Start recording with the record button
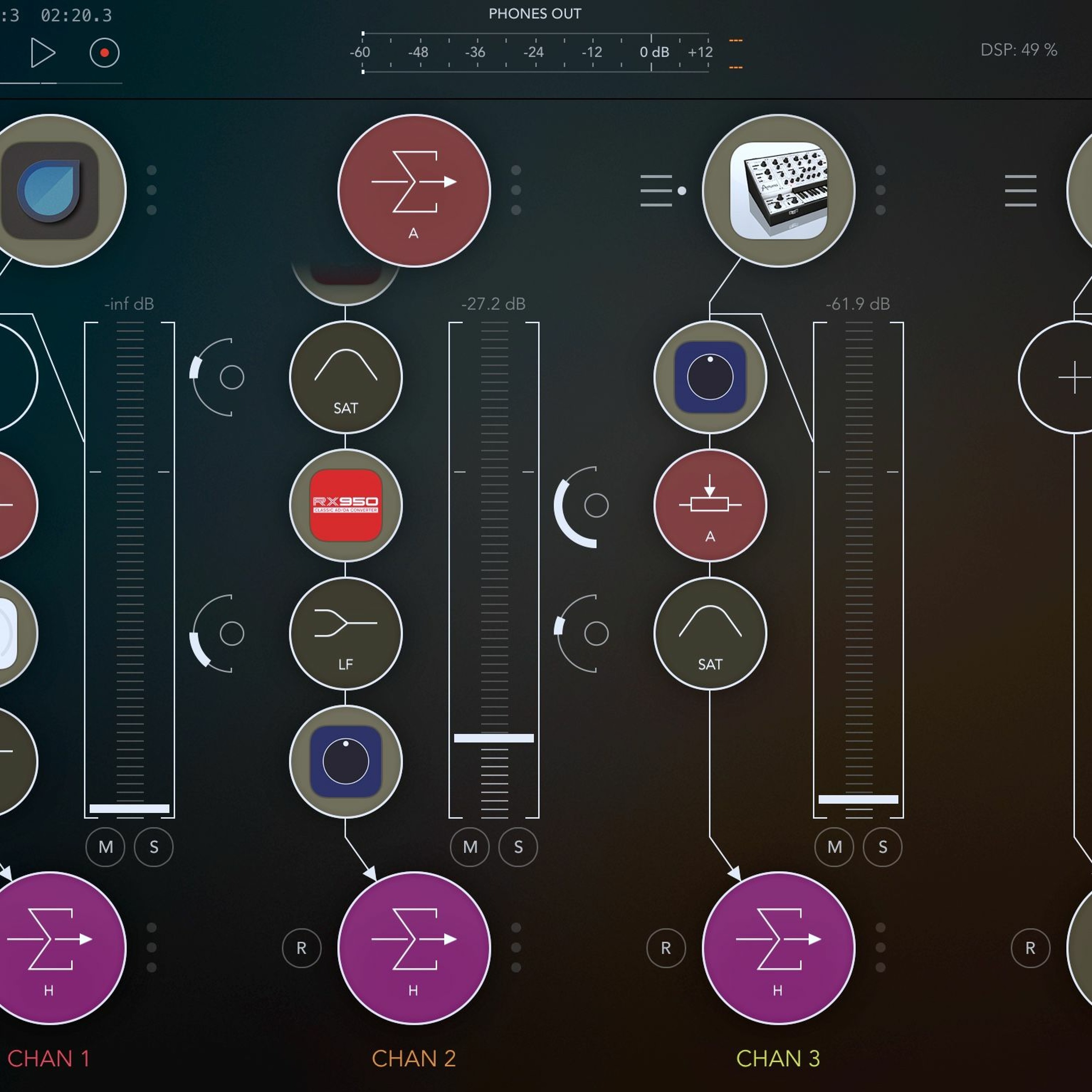Image resolution: width=1092 pixels, height=1092 pixels. 104,52
